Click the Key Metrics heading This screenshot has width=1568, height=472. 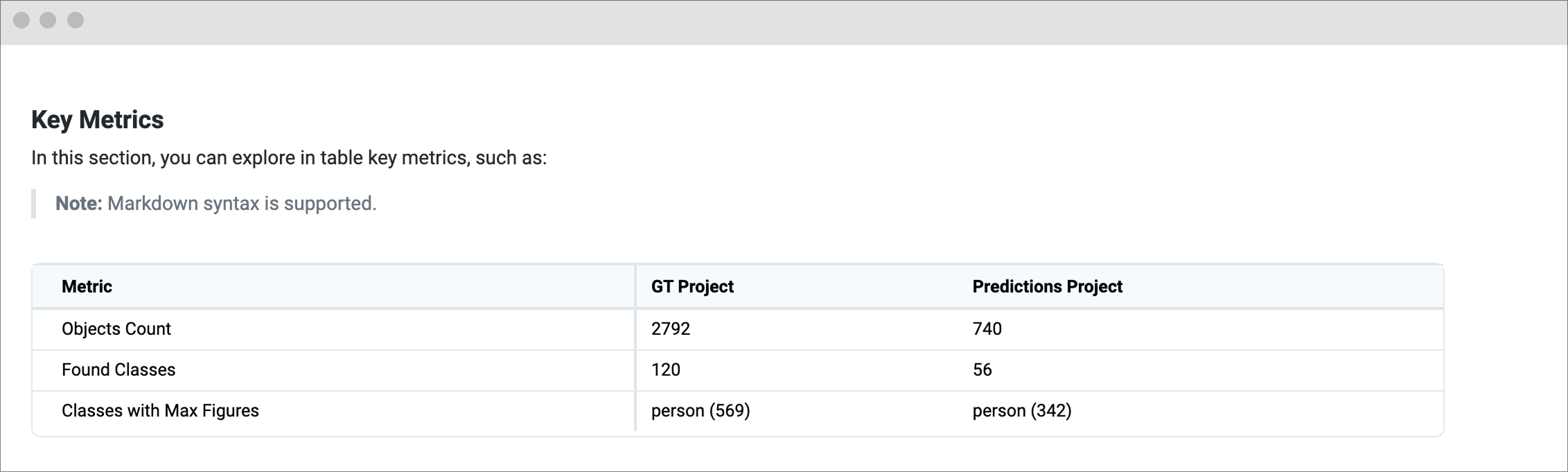tap(98, 120)
